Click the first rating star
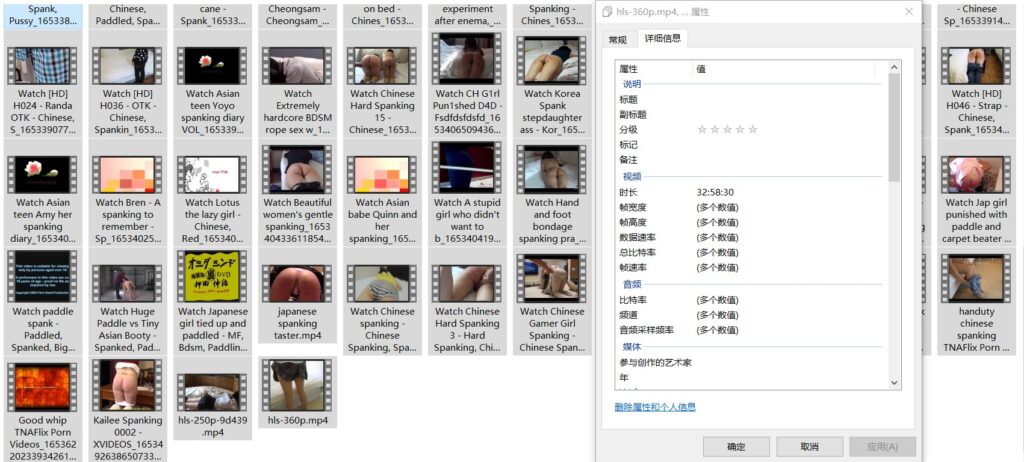Image resolution: width=1024 pixels, height=462 pixels. pos(702,130)
